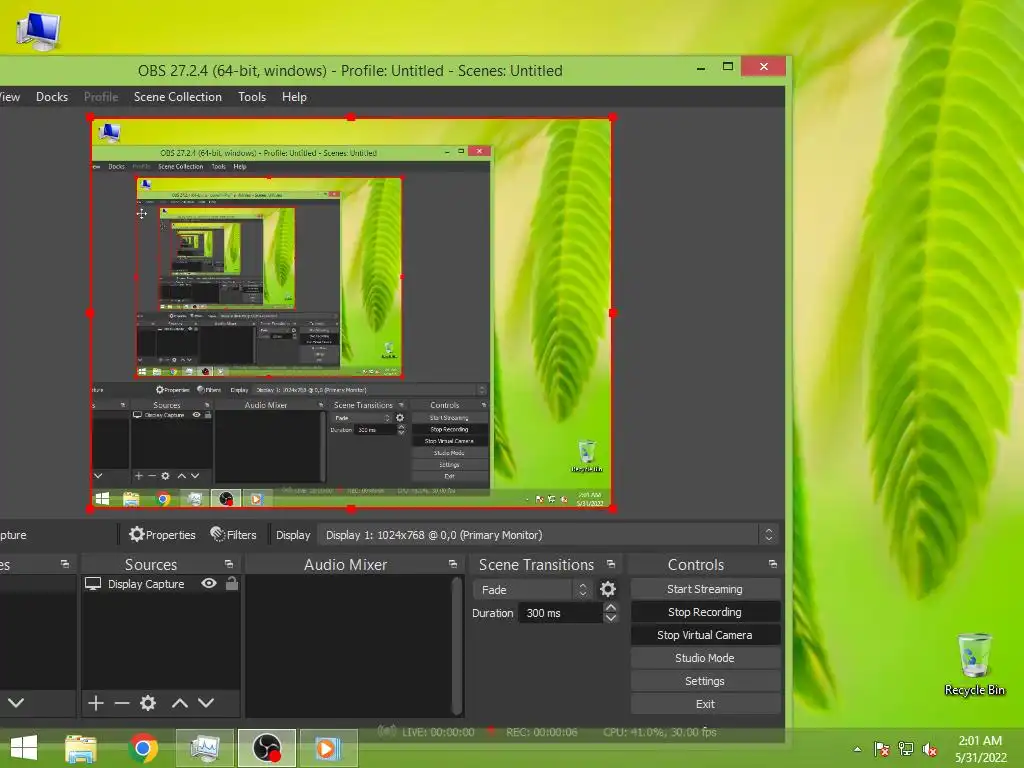Open the Tools menu
This screenshot has height=768, width=1024.
[251, 97]
